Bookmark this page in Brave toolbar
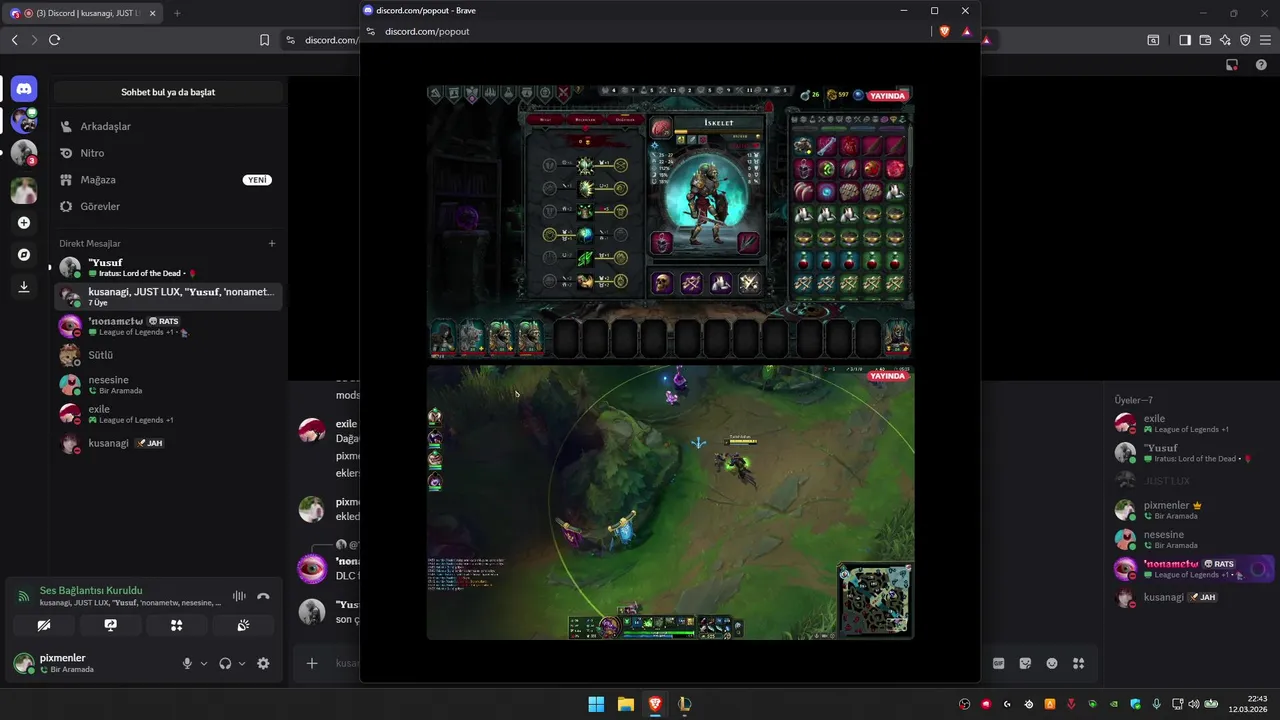 click(264, 40)
